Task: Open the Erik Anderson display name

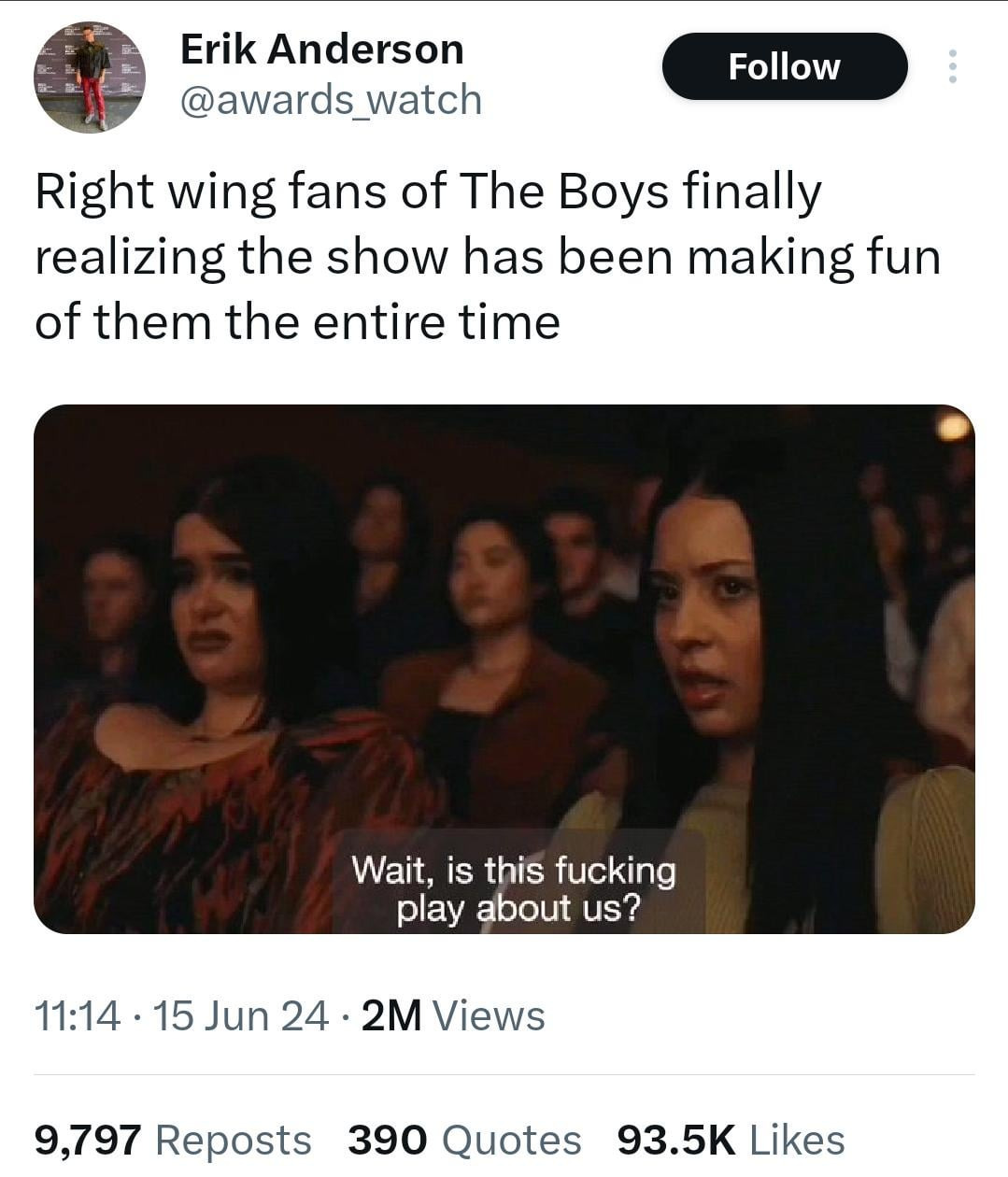Action: click(x=321, y=49)
